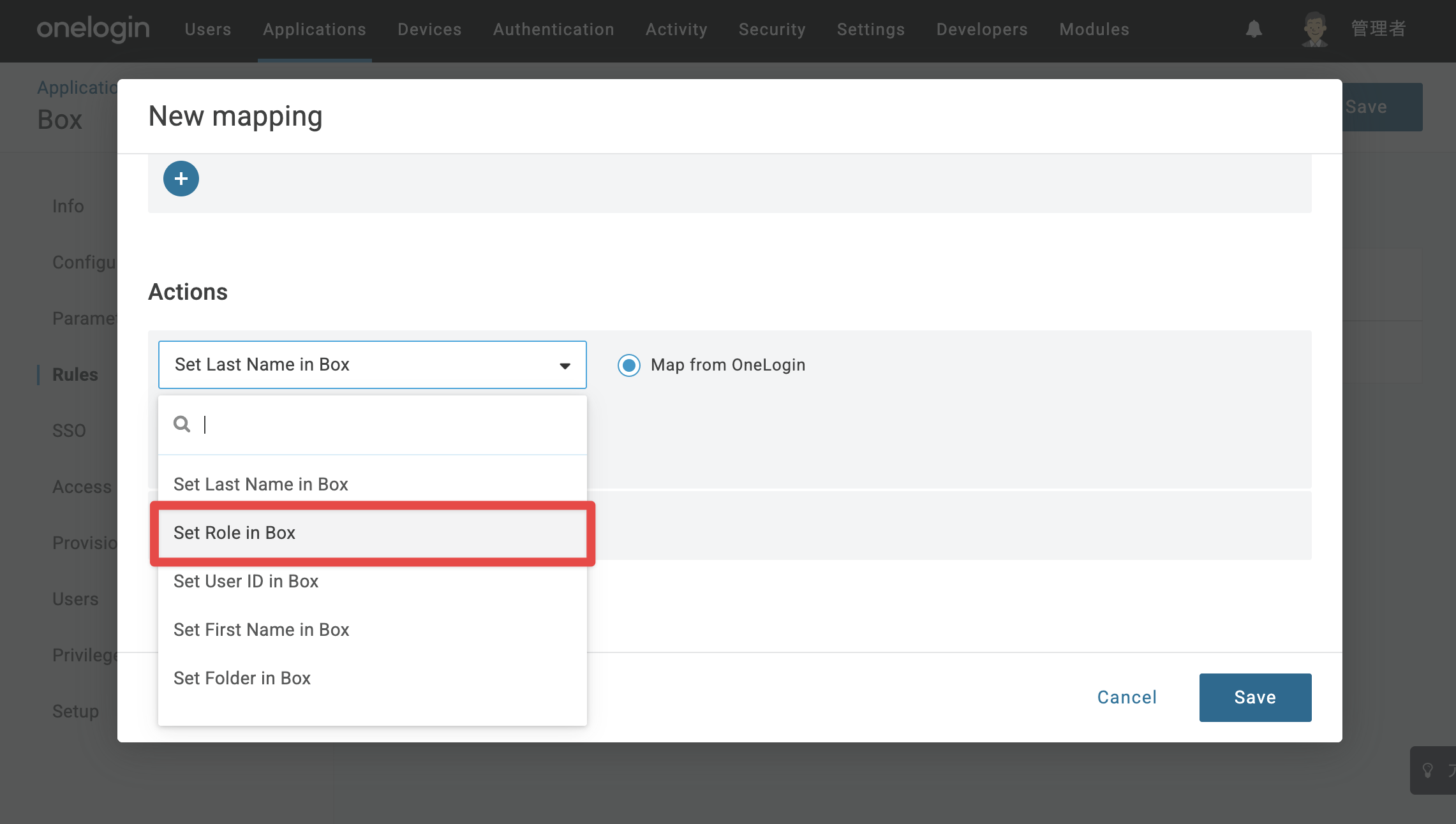This screenshot has width=1456, height=824.
Task: Open the Applications menu
Action: tap(315, 29)
